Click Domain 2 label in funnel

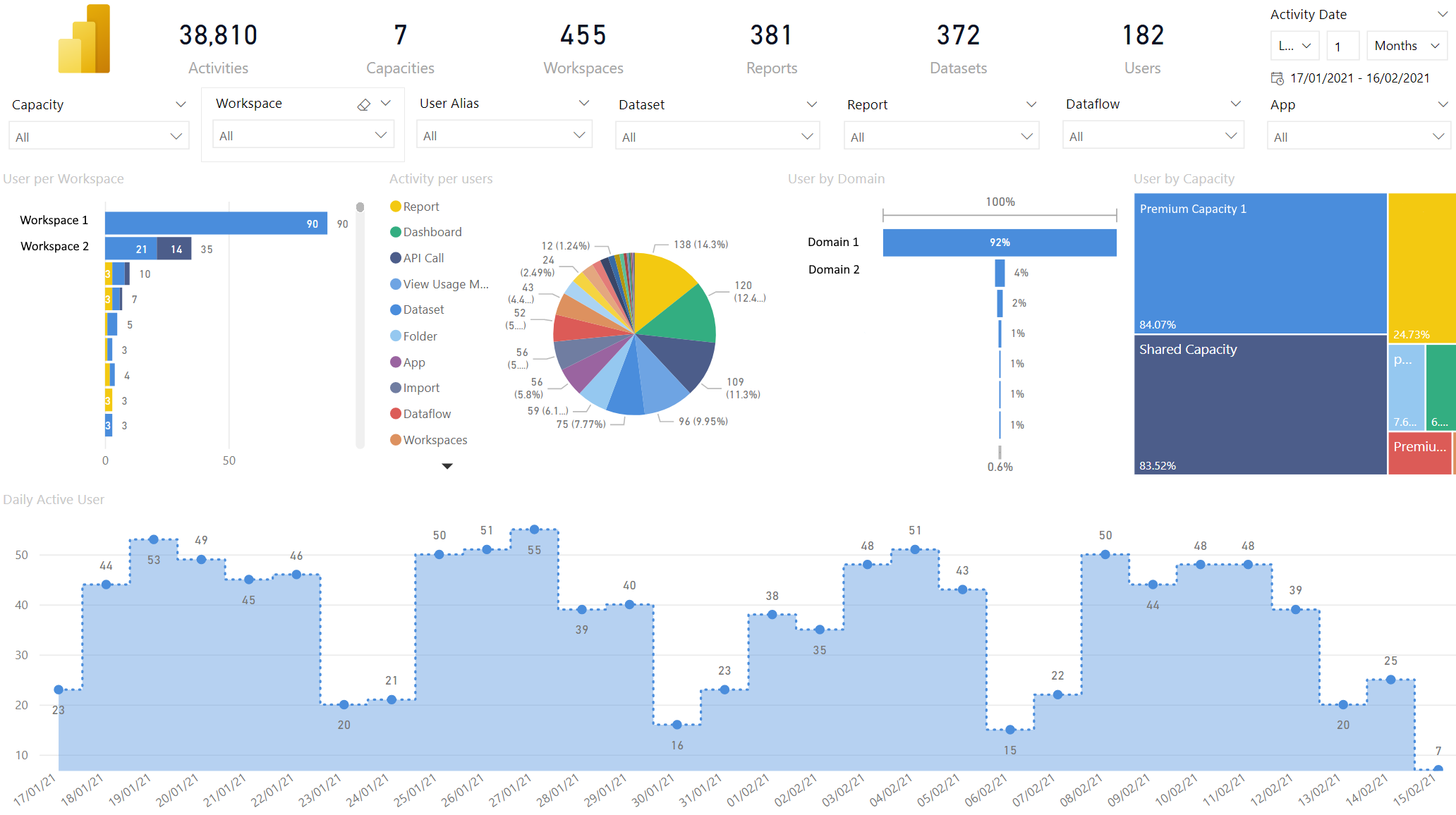[834, 269]
